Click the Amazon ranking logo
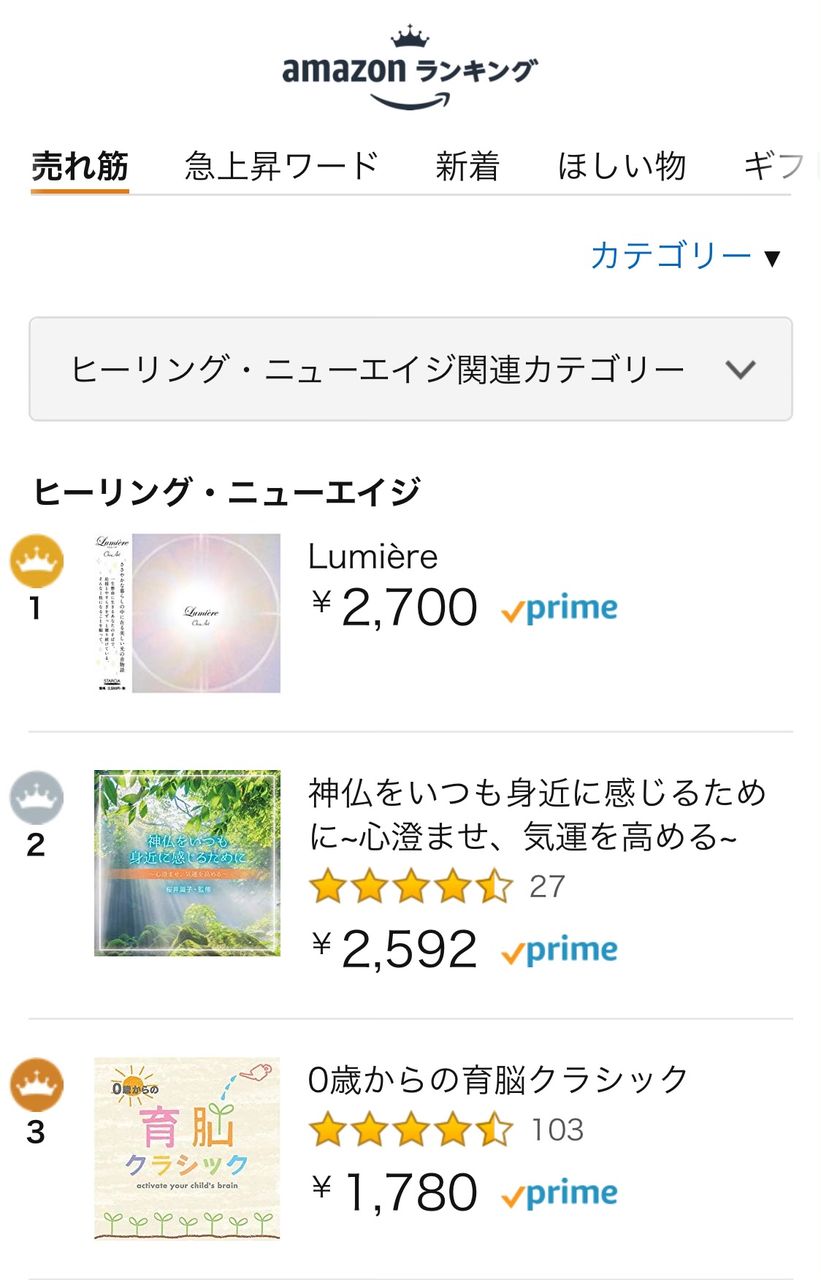This screenshot has height=1280, width=821. [410, 70]
